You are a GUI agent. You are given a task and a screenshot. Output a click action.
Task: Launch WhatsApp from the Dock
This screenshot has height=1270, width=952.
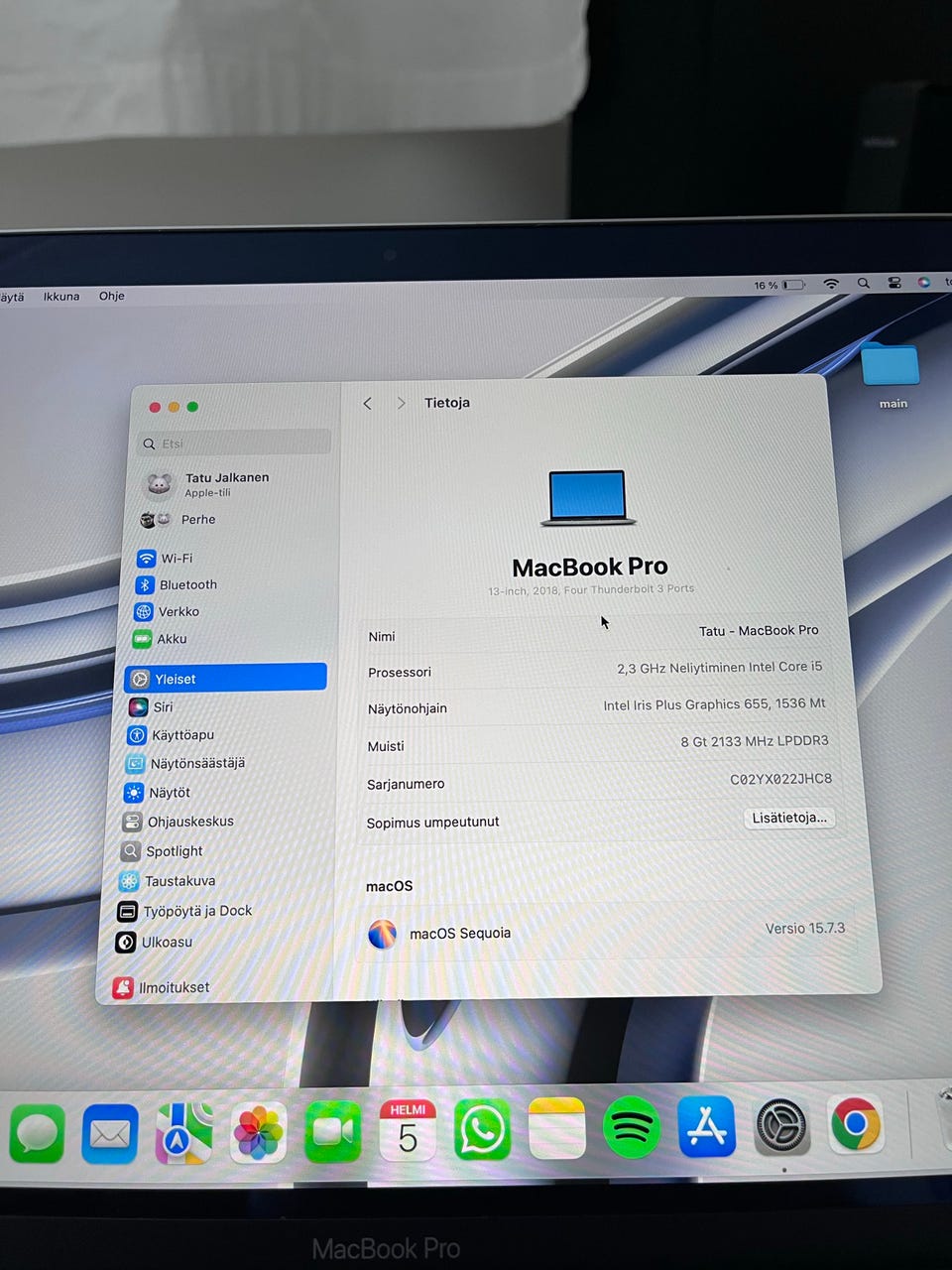coord(482,1128)
